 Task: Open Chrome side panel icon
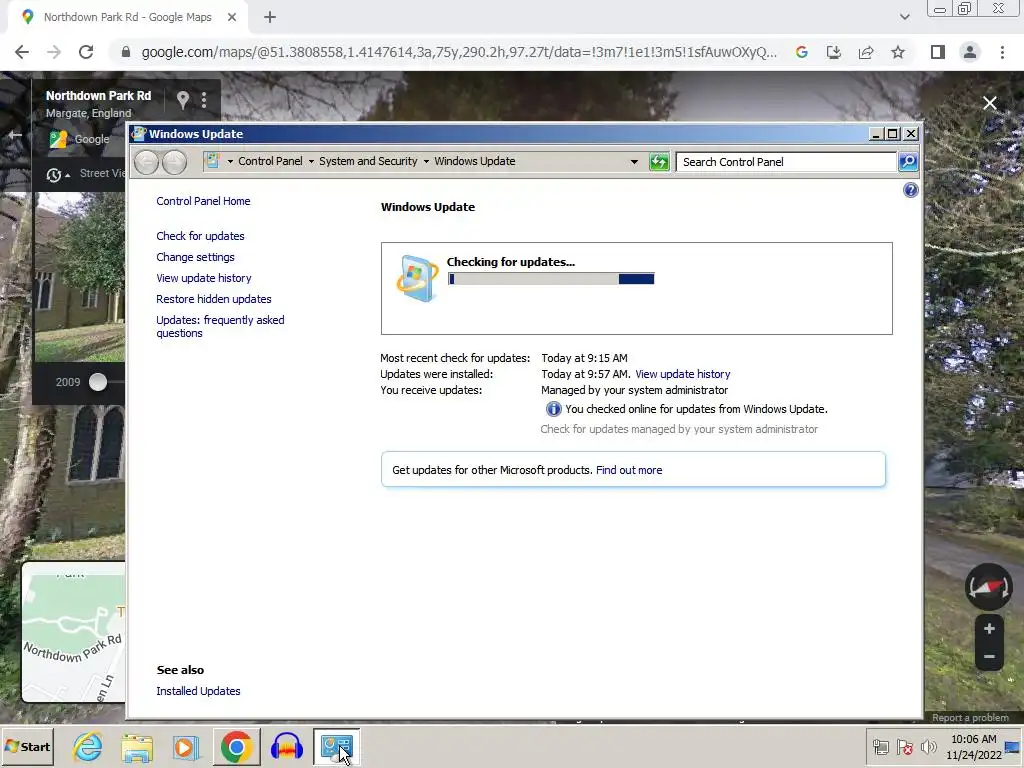[x=938, y=52]
